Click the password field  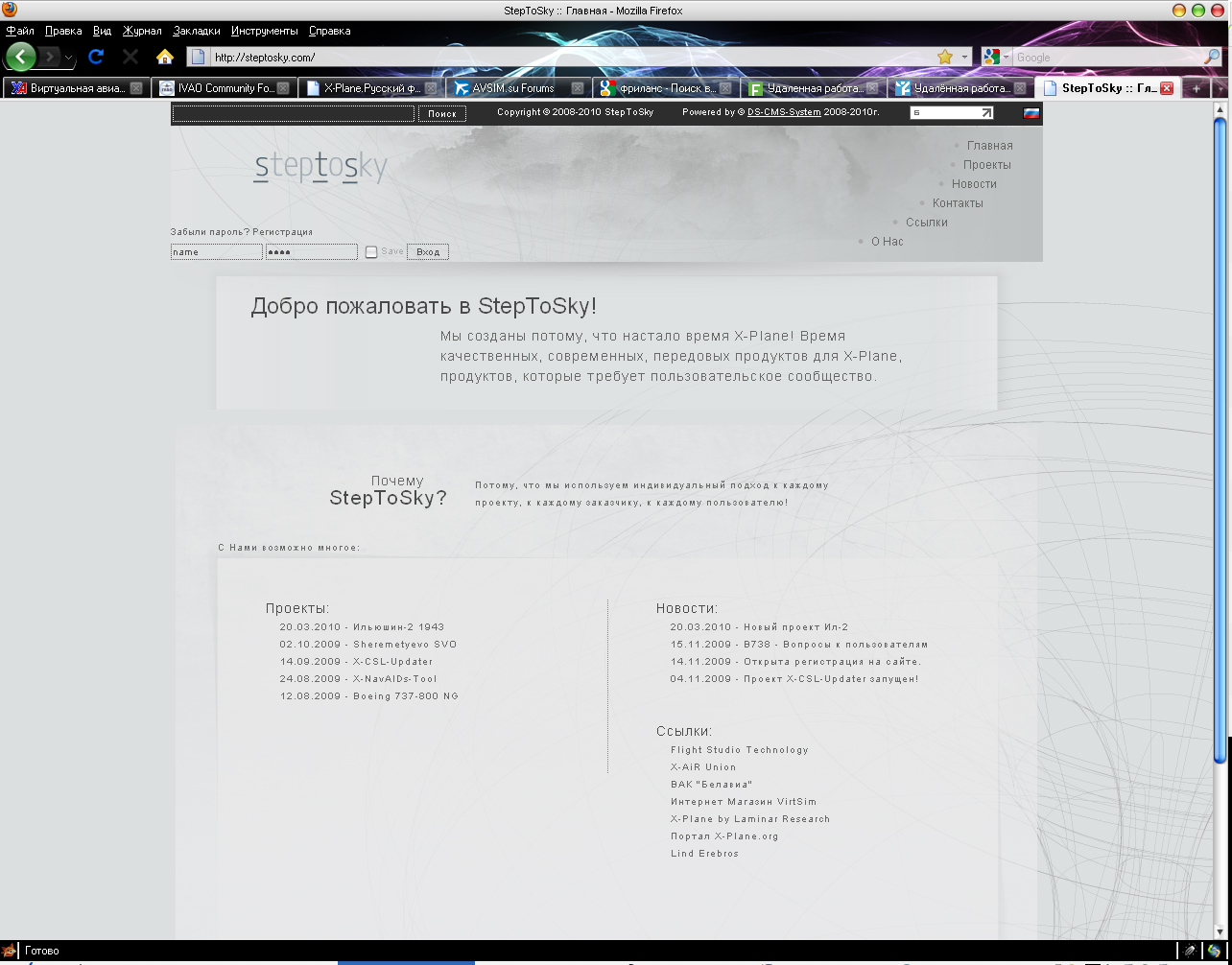312,252
